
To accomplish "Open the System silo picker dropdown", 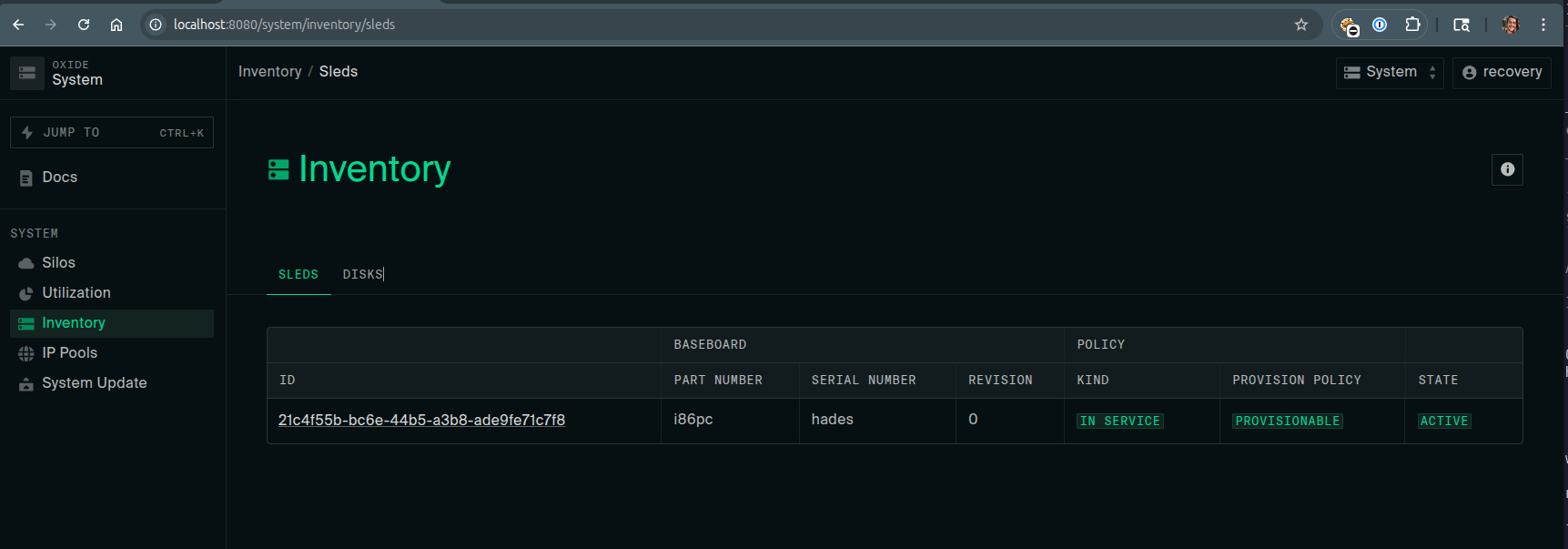I will click(x=1390, y=72).
